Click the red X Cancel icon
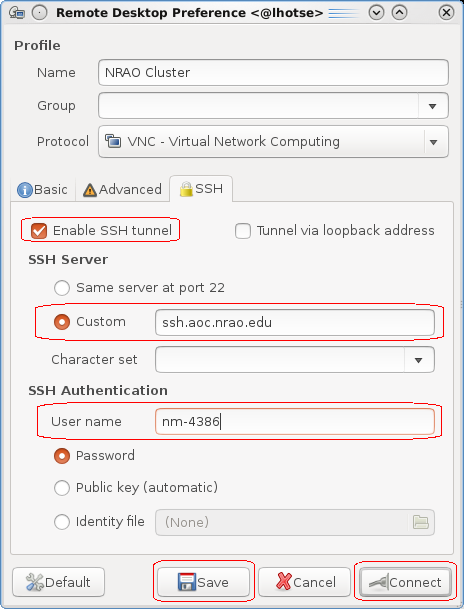This screenshot has width=464, height=609. [x=283, y=582]
